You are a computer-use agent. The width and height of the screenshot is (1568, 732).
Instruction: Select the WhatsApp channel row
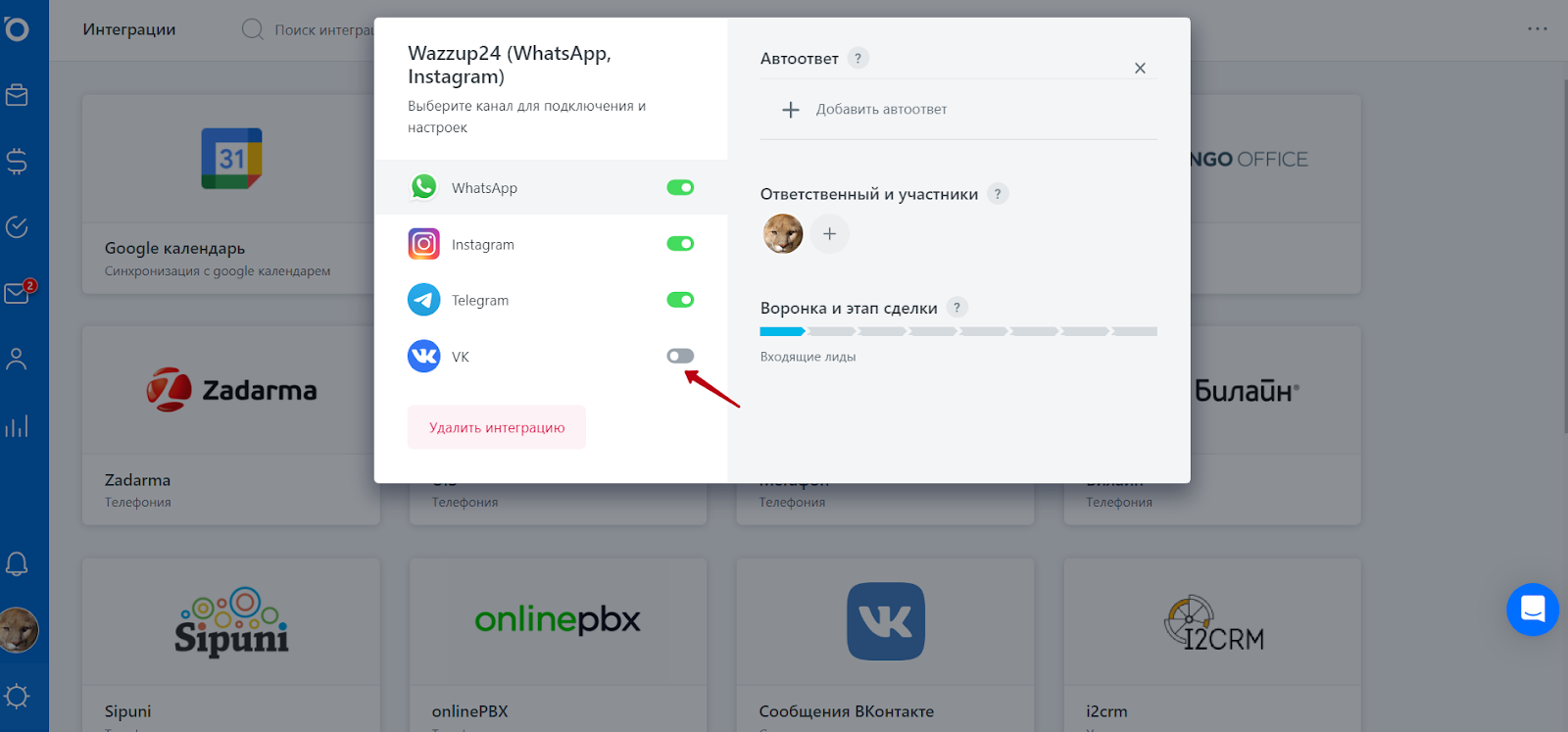pyautogui.click(x=551, y=187)
